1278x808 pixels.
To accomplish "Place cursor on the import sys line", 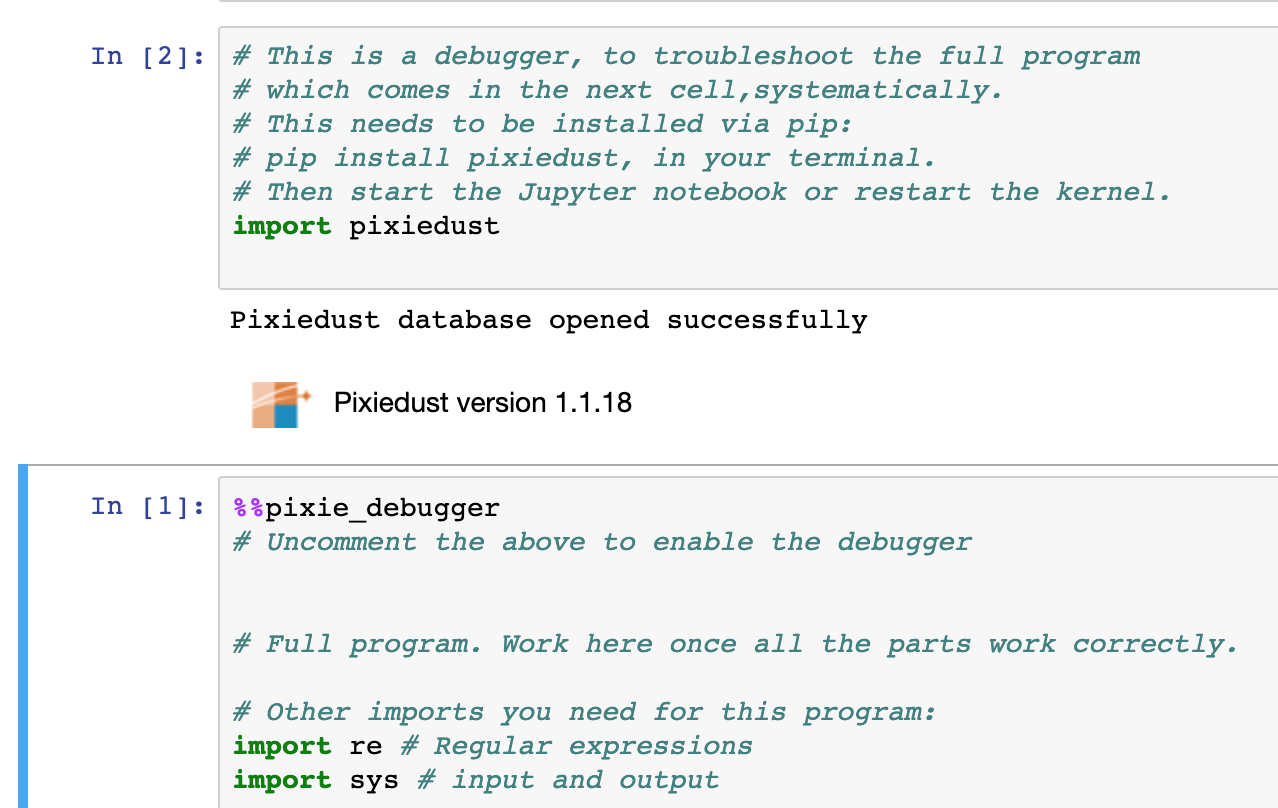I will point(476,780).
